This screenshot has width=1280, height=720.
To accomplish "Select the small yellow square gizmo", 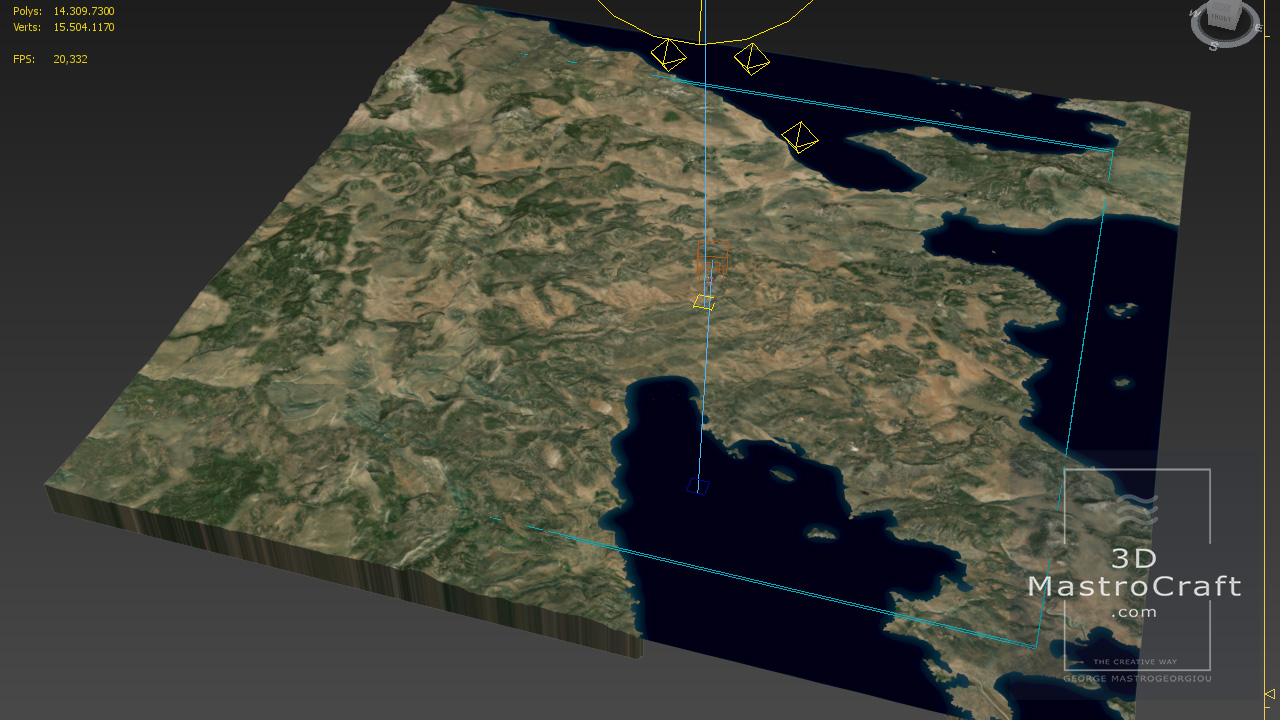I will pyautogui.click(x=704, y=301).
